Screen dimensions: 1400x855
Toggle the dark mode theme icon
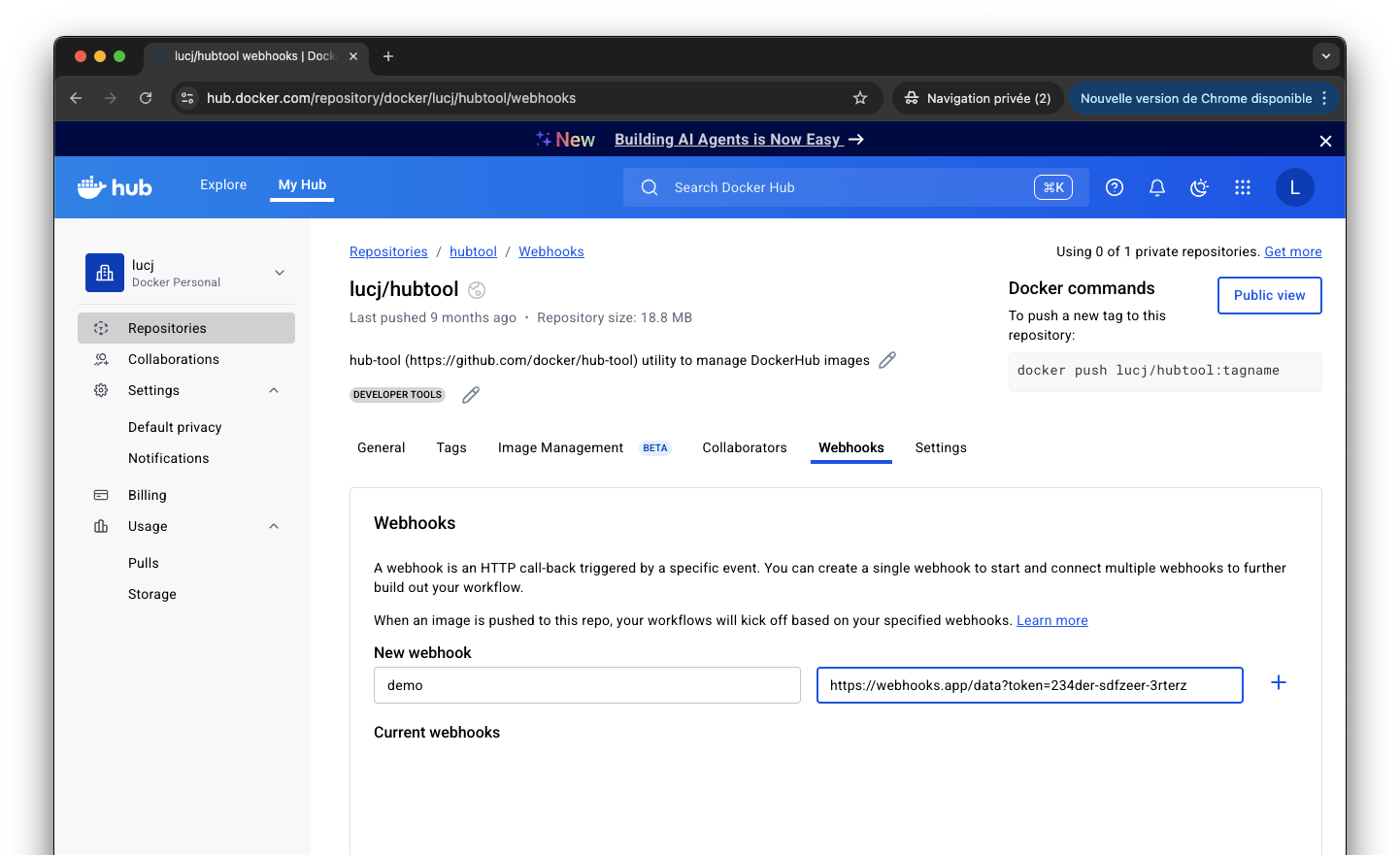point(1200,187)
